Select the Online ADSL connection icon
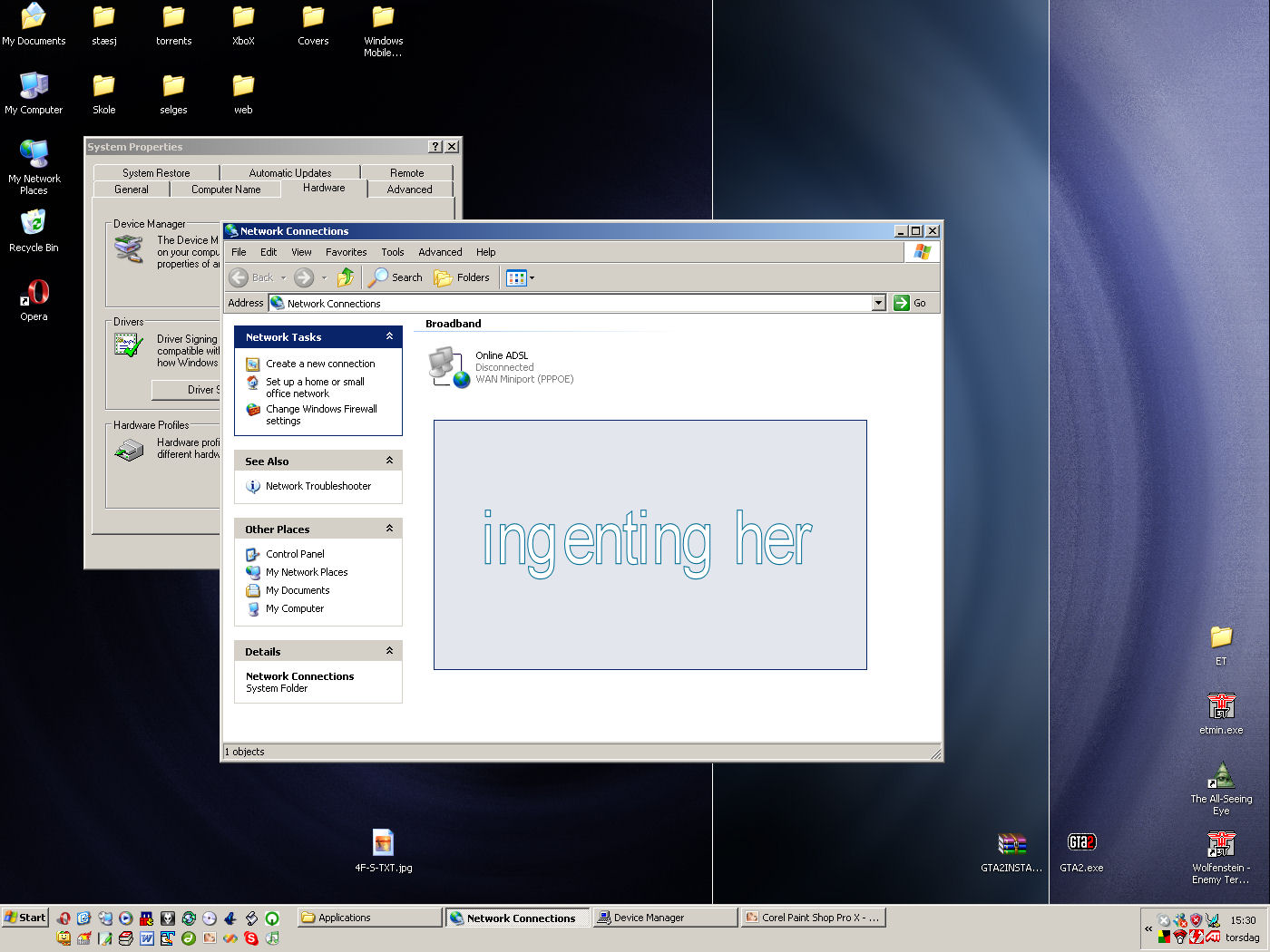This screenshot has width=1270, height=952. point(449,367)
